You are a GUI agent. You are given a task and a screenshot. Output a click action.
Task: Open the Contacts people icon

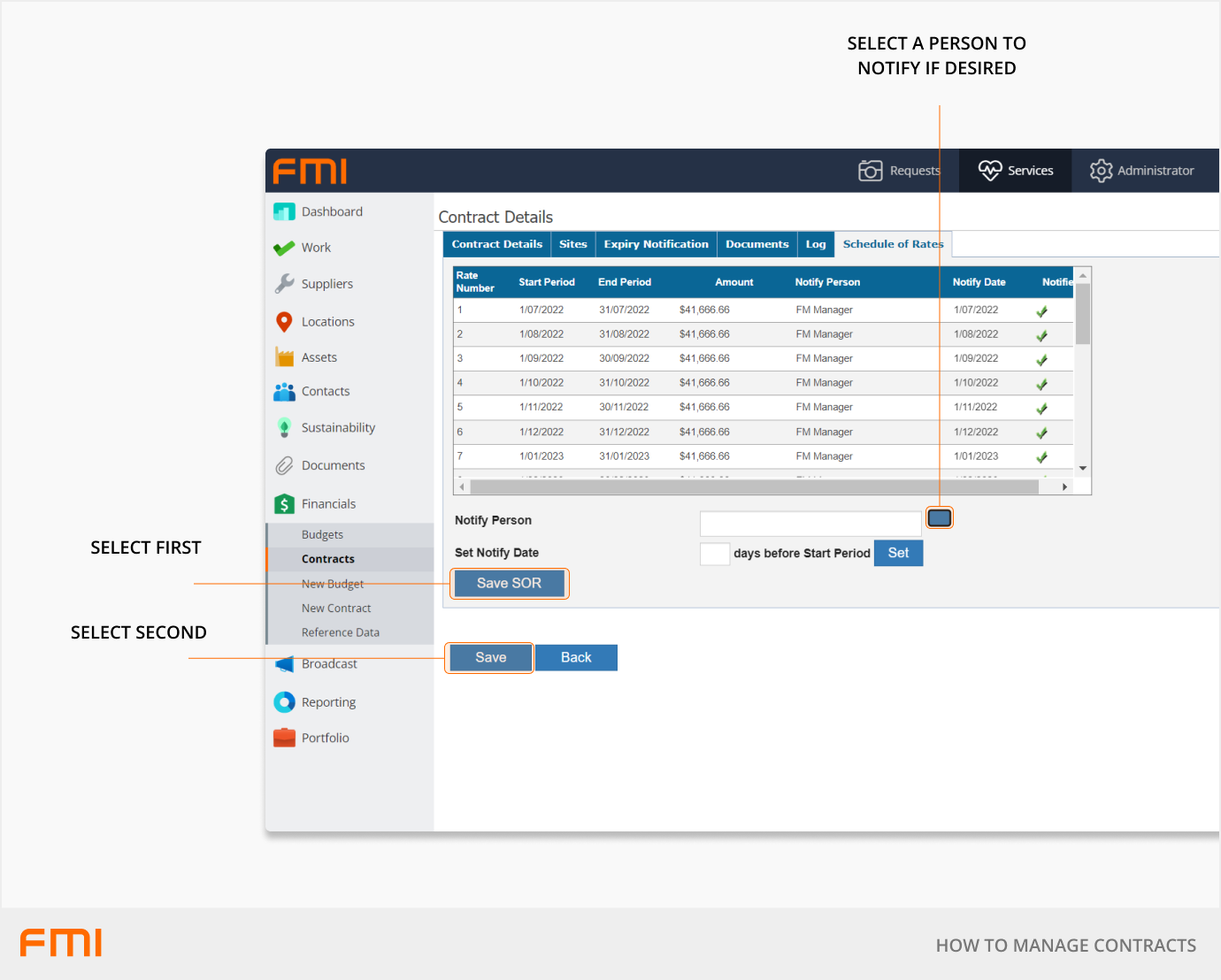[284, 392]
